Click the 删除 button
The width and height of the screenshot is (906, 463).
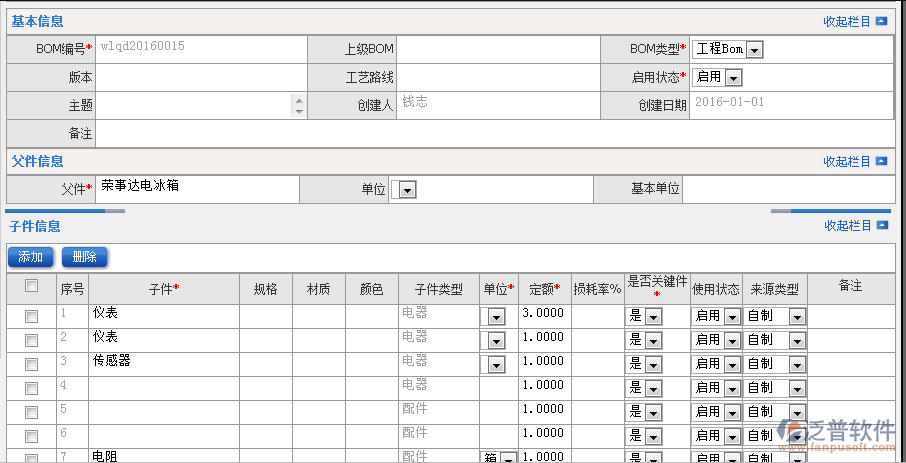coord(84,257)
